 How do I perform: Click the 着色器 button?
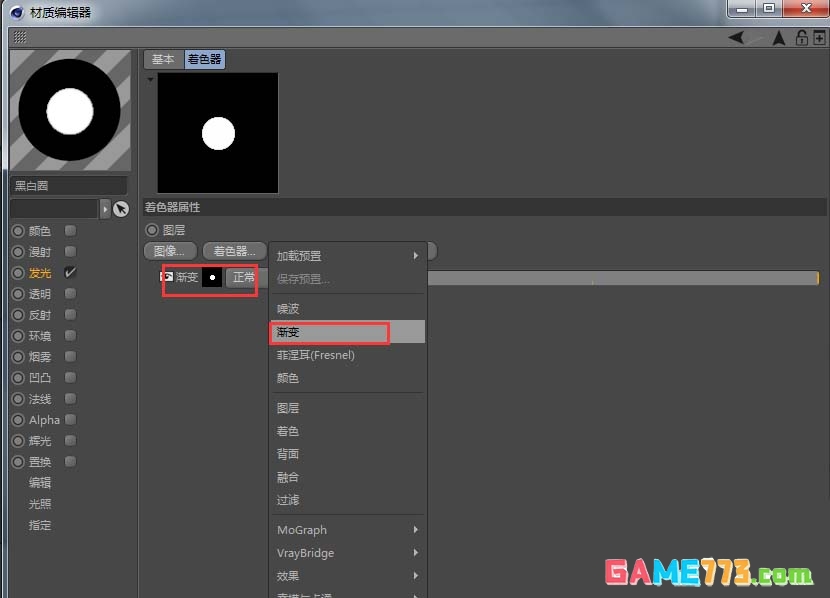[x=233, y=250]
